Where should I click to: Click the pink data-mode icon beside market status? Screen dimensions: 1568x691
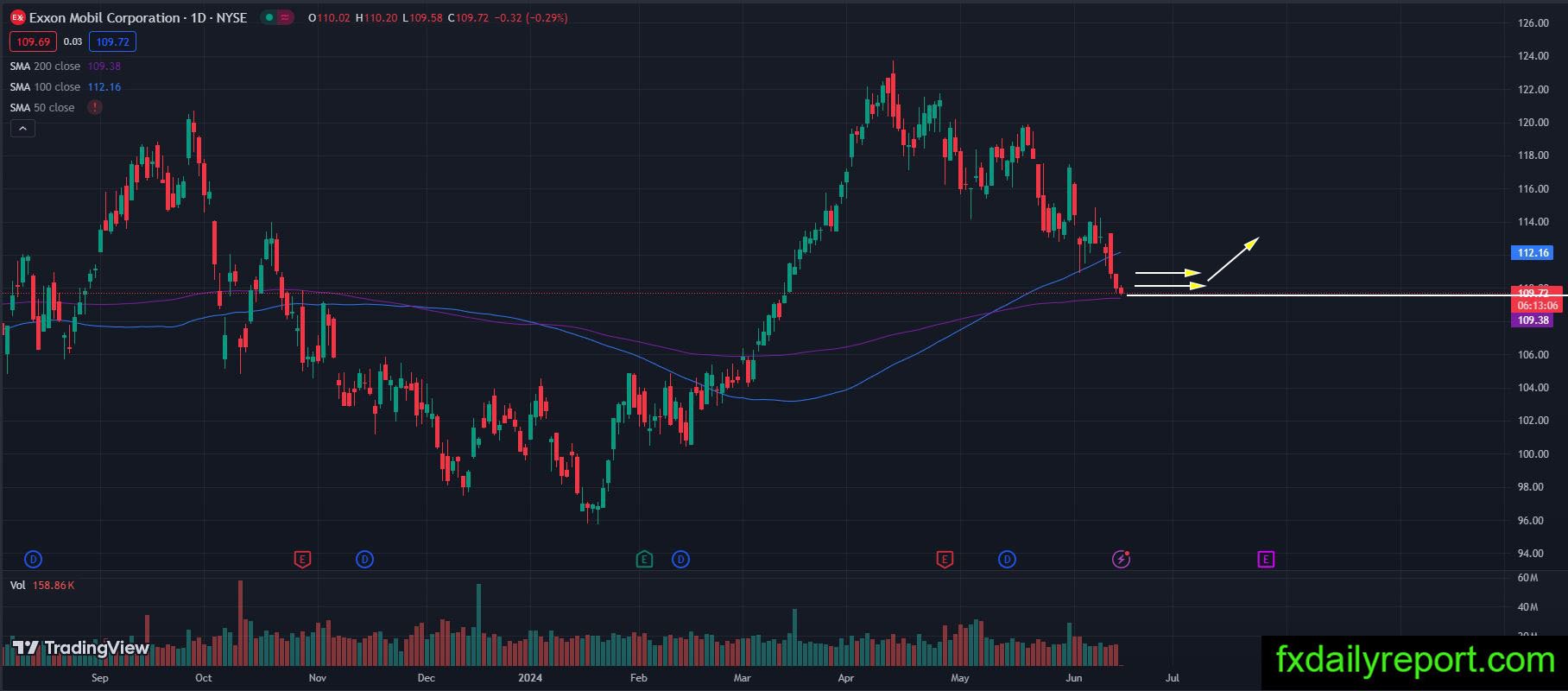coord(286,17)
